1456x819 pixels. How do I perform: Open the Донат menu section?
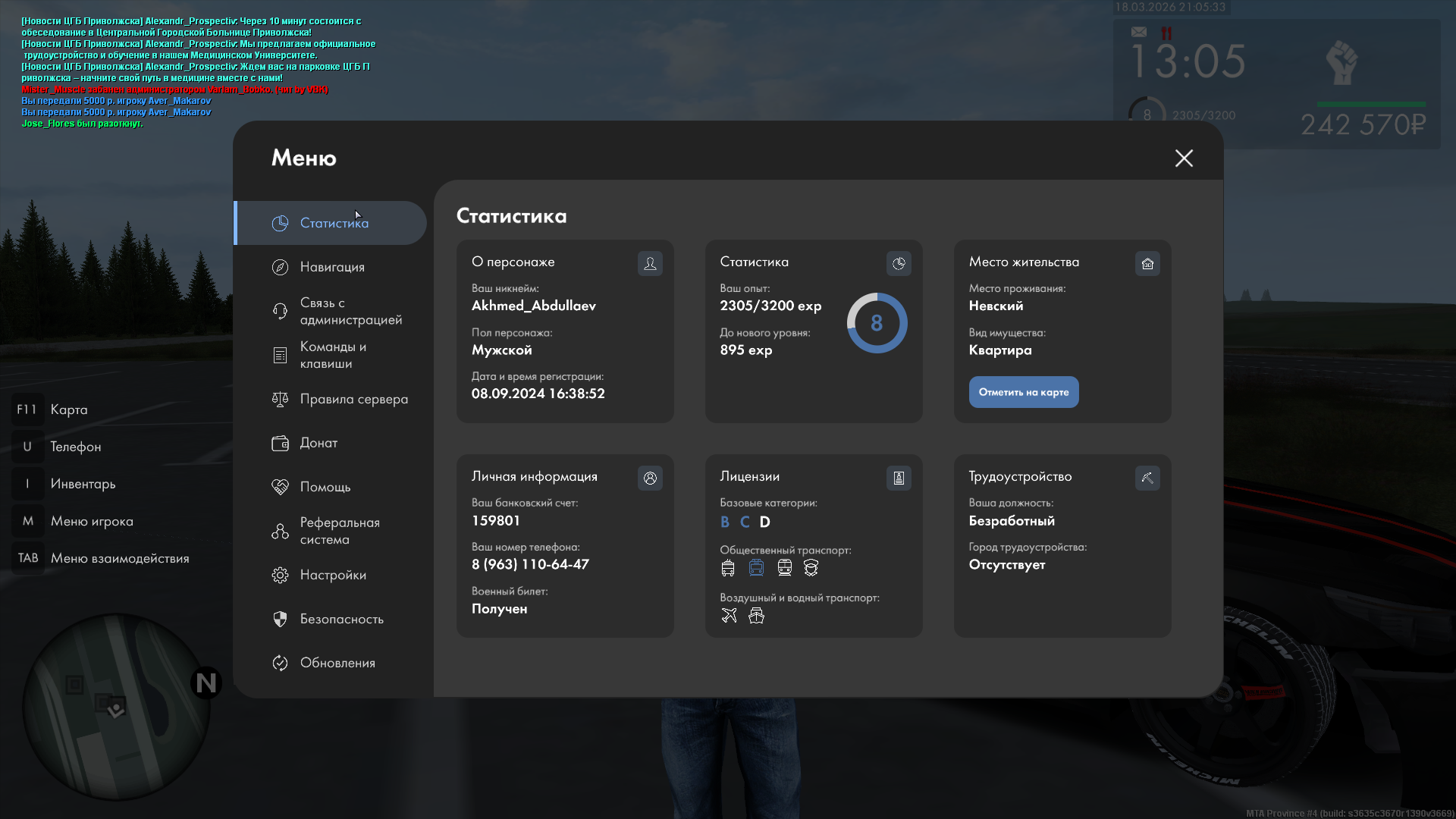tap(318, 443)
